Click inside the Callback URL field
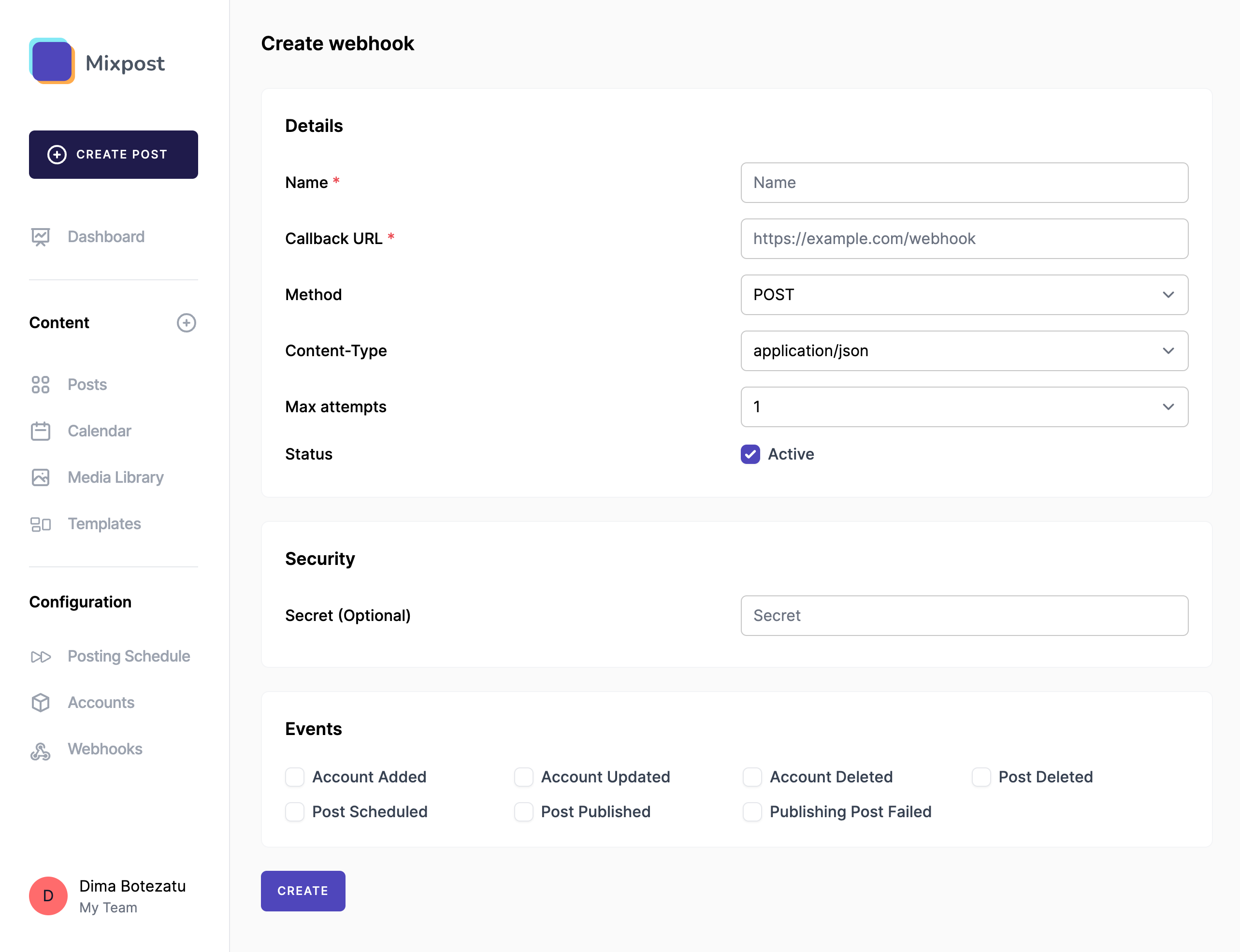Screen dimensions: 1240x952 964,239
